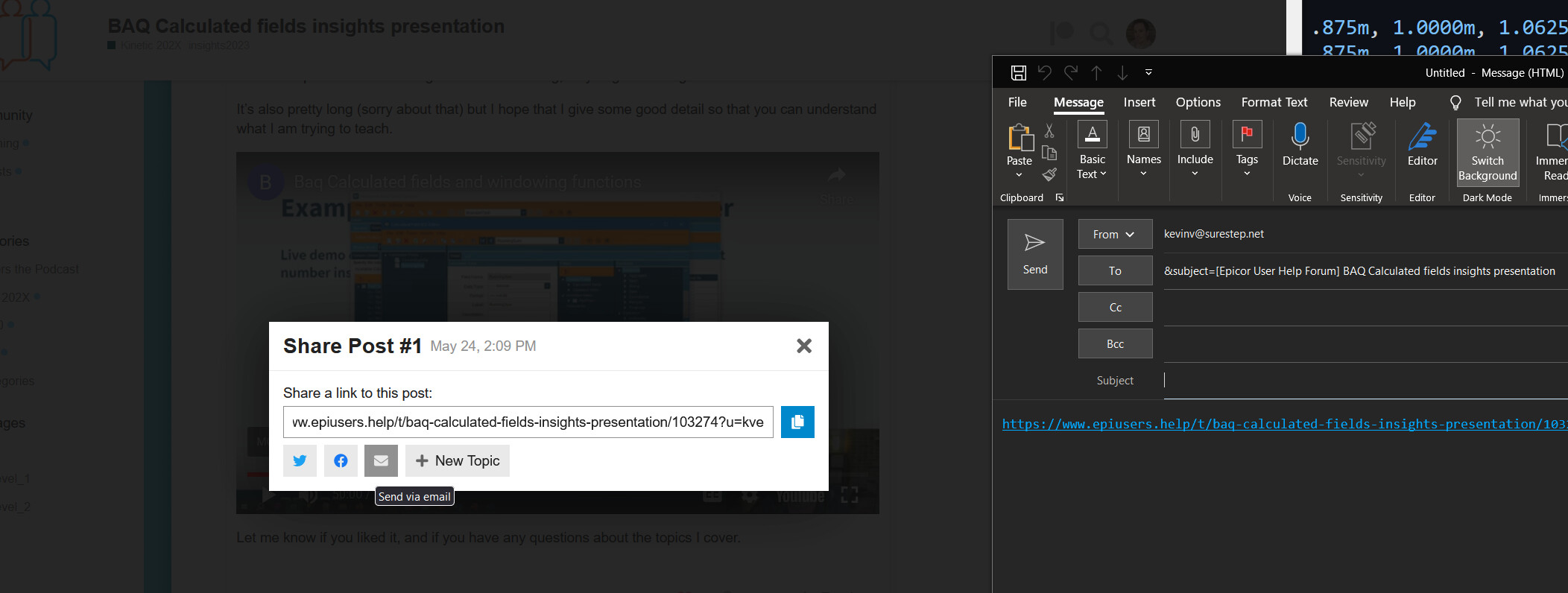Screen dimensions: 1568x593
Task: Switch to the Insert ribbon tab
Action: click(1139, 102)
